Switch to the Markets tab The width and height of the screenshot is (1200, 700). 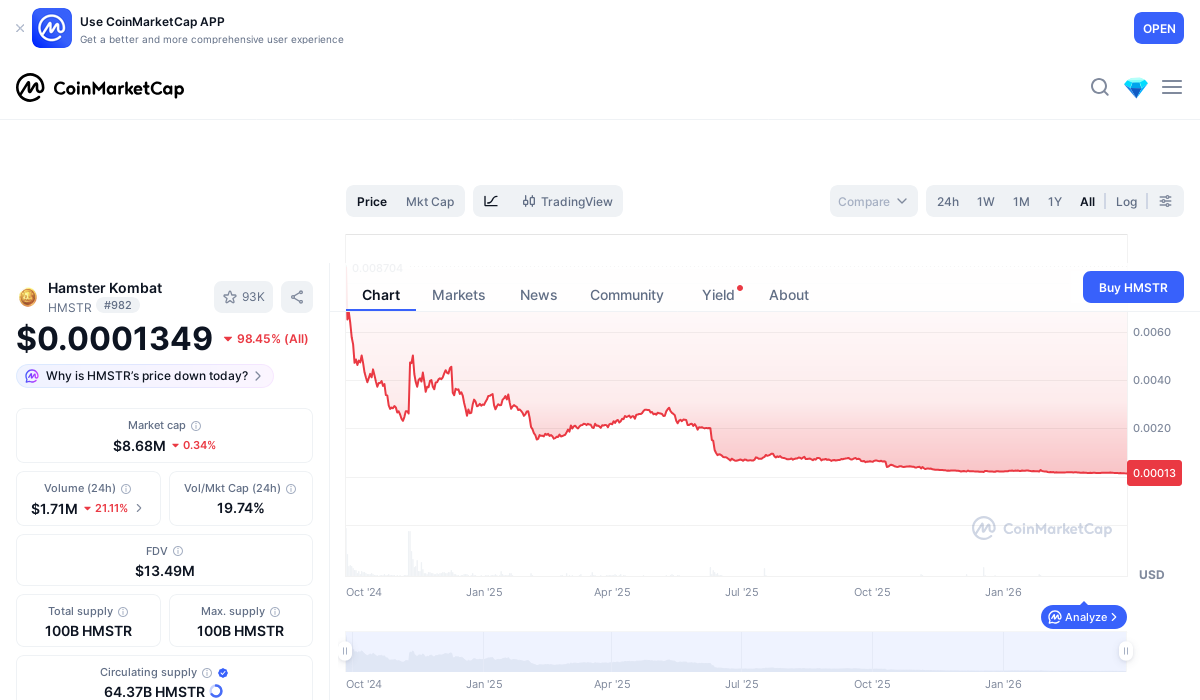point(458,295)
